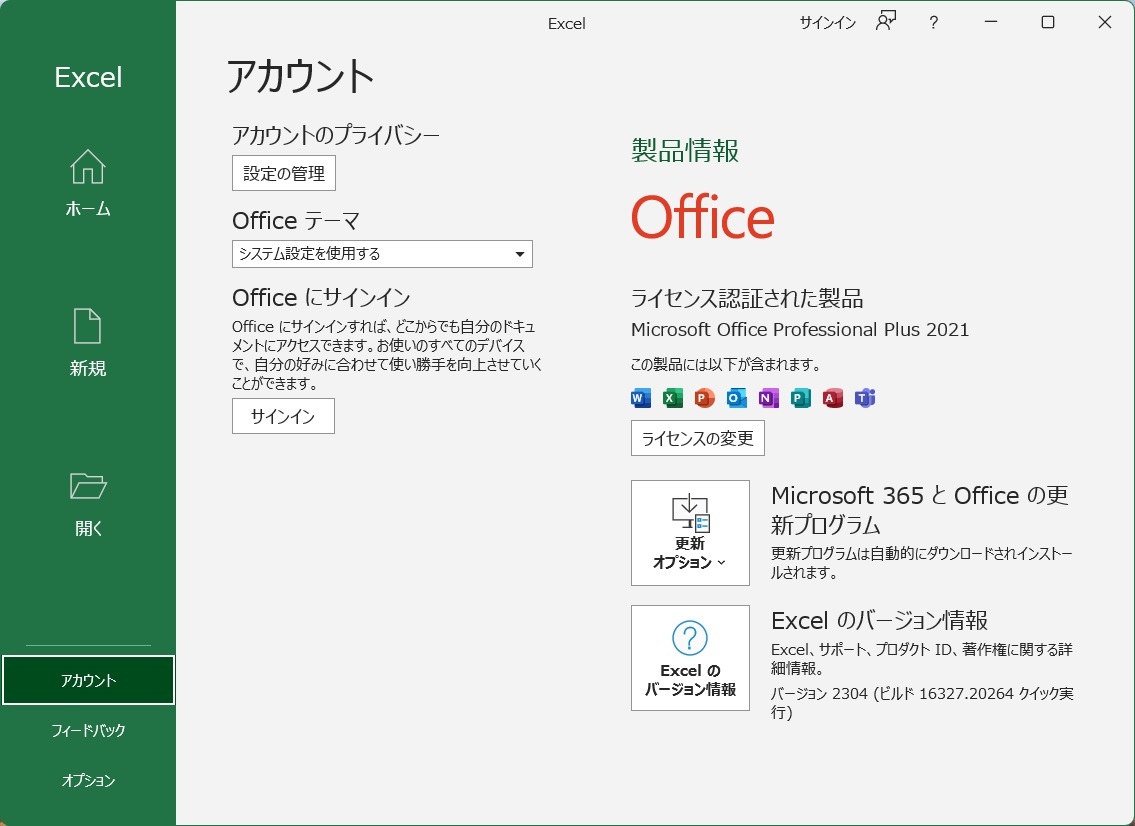Viewport: 1135px width, 826px height.
Task: Click the 製品情報 heading
Action: click(x=685, y=151)
